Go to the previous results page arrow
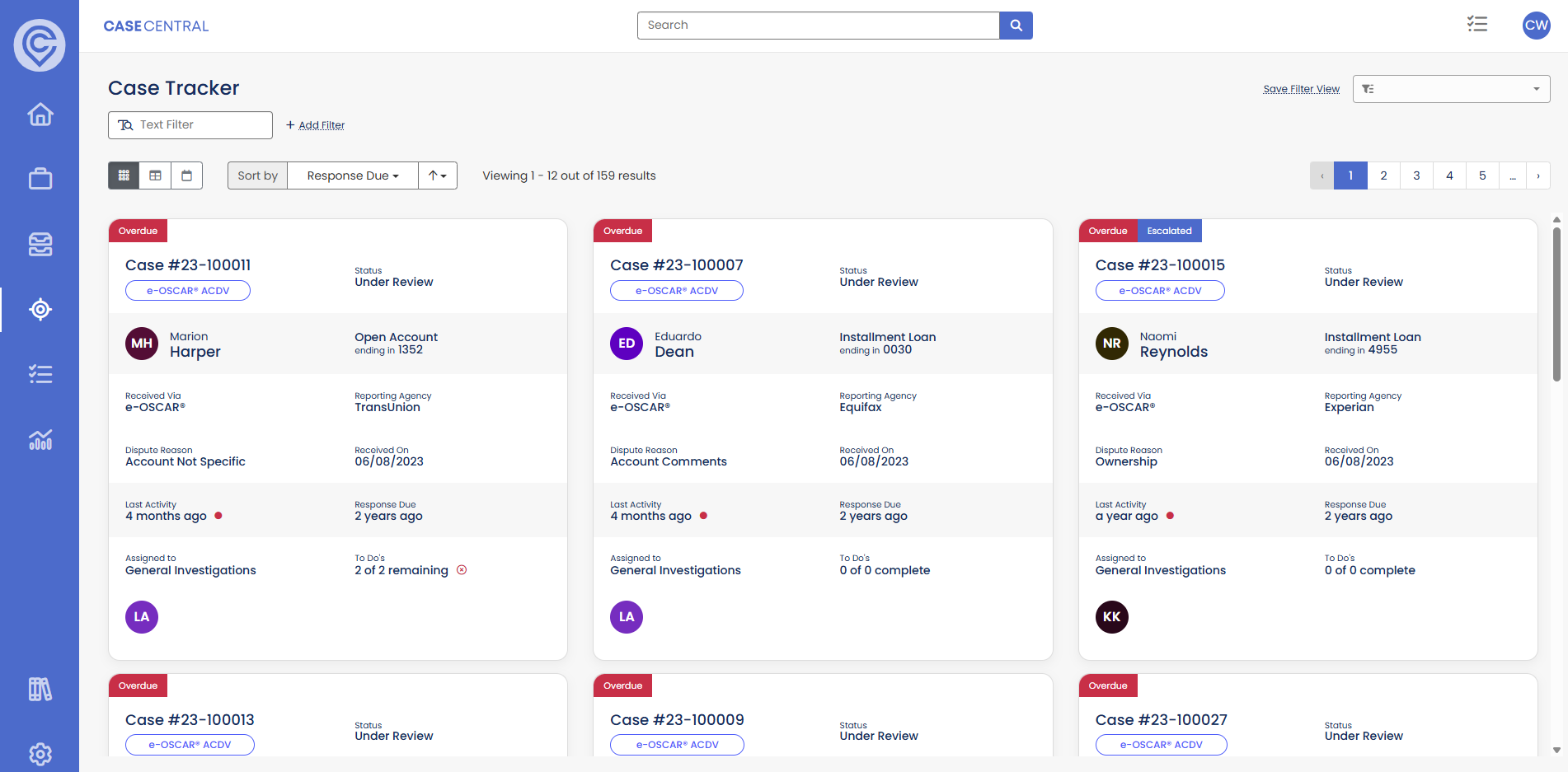The width and height of the screenshot is (1568, 772). click(1322, 175)
